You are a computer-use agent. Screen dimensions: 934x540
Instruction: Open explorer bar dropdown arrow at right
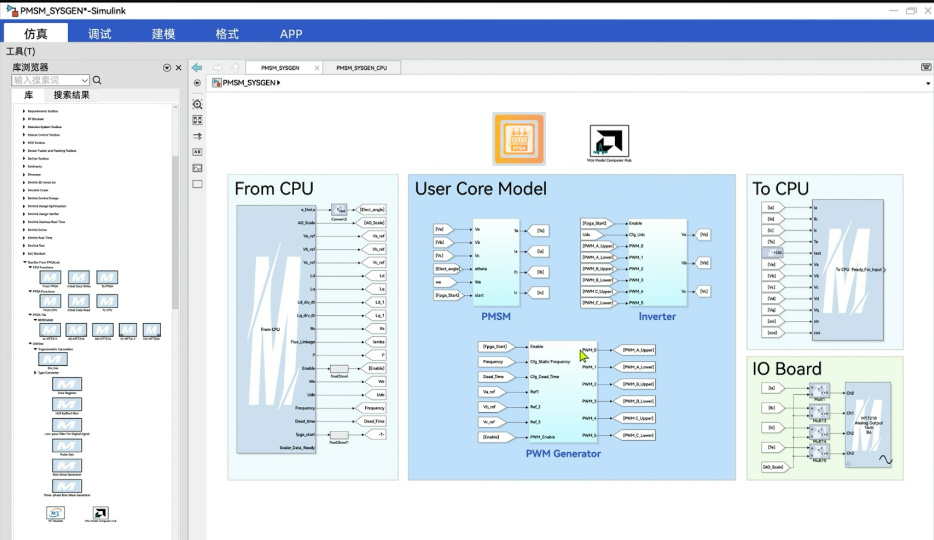[928, 83]
